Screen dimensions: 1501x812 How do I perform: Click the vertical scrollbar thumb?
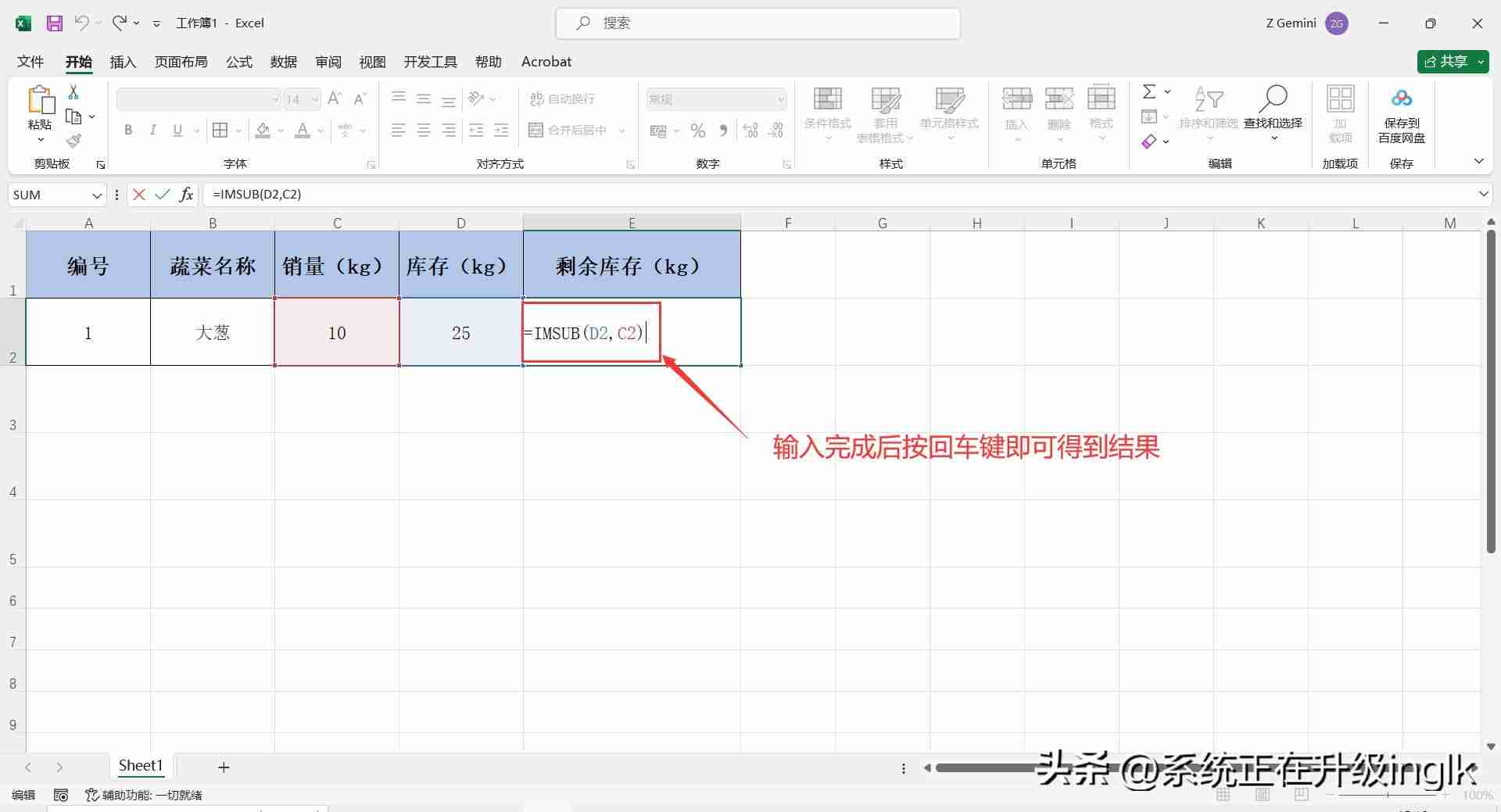click(x=1491, y=391)
